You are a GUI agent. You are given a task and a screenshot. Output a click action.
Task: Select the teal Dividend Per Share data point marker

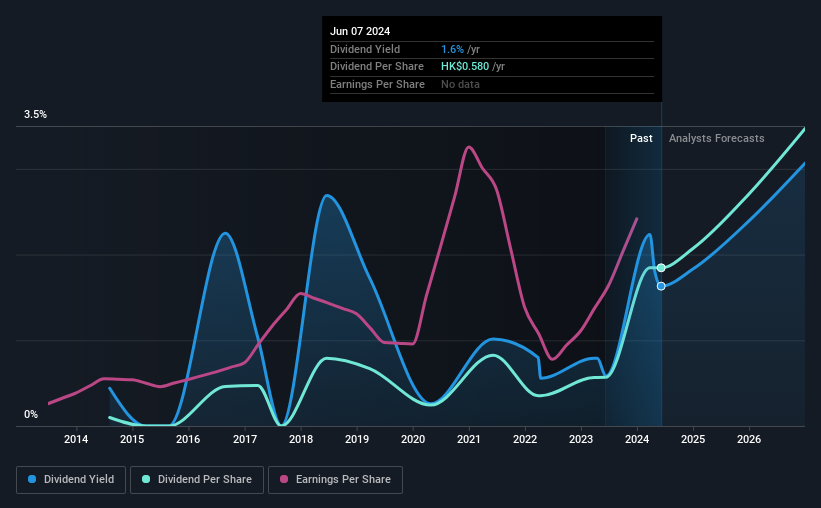click(661, 268)
